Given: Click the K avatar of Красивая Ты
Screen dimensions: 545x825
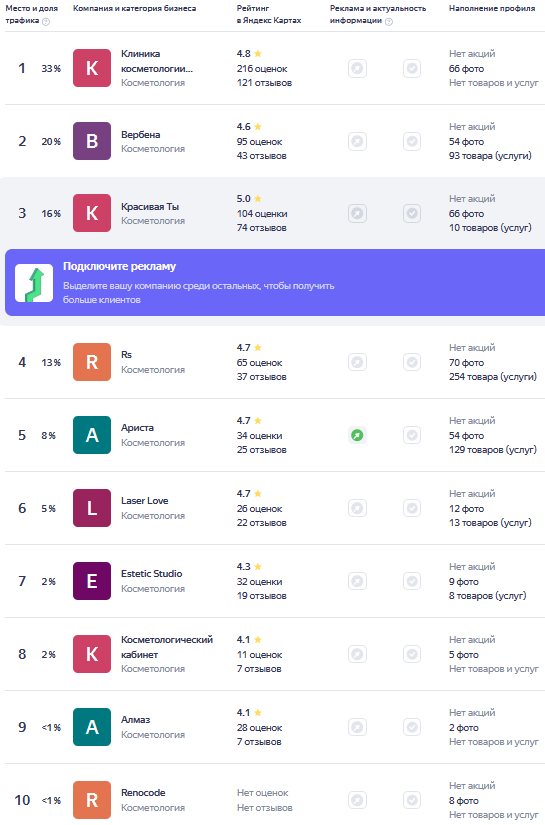Looking at the screenshot, I should 92,213.
